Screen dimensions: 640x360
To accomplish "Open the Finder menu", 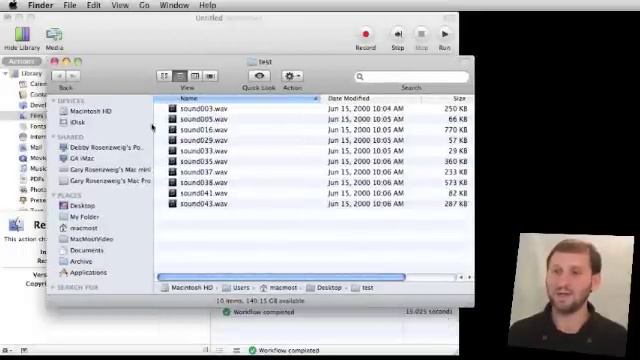I will [x=40, y=5].
